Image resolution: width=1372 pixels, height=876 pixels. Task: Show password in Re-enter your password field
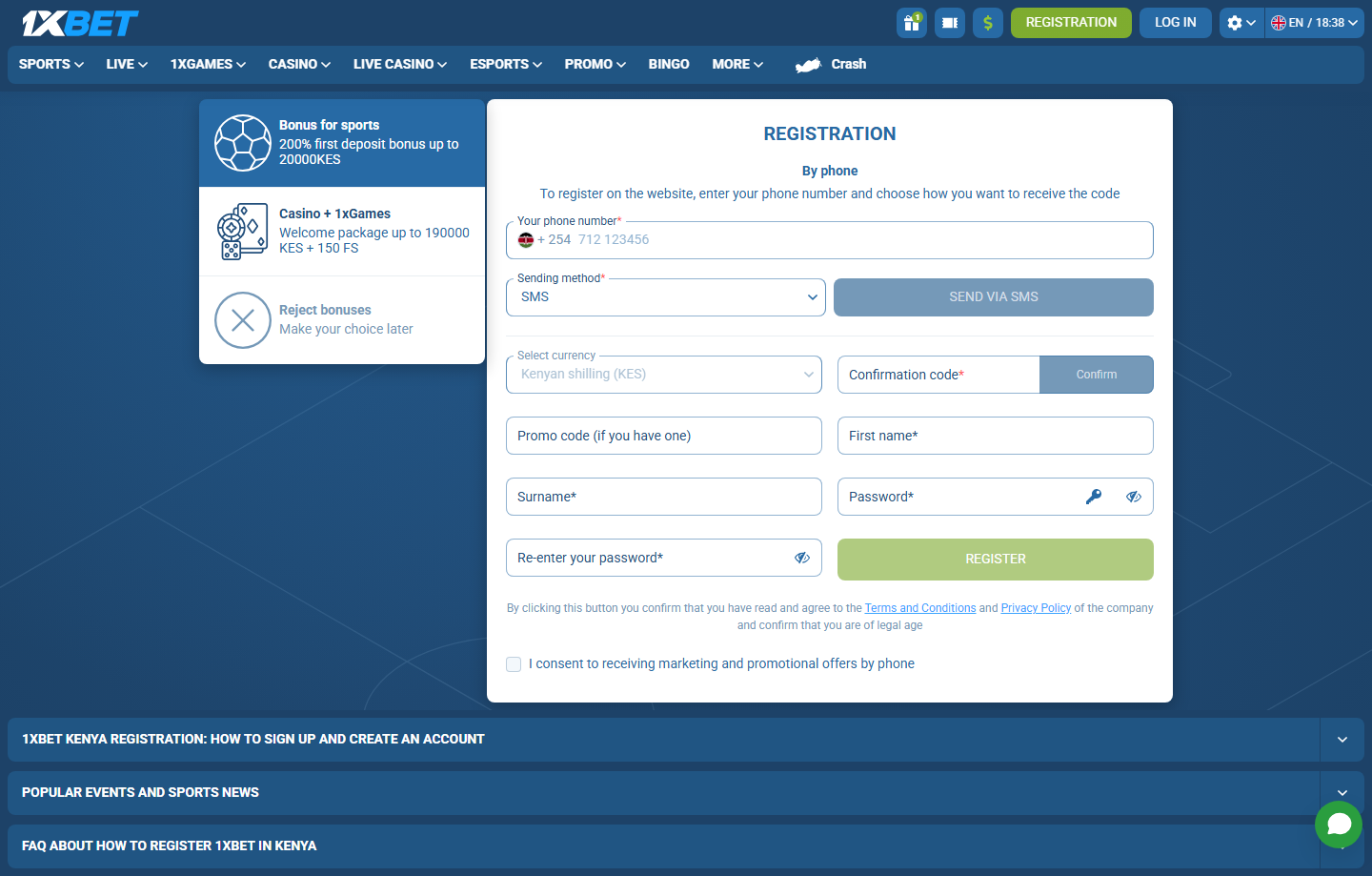[x=802, y=558]
